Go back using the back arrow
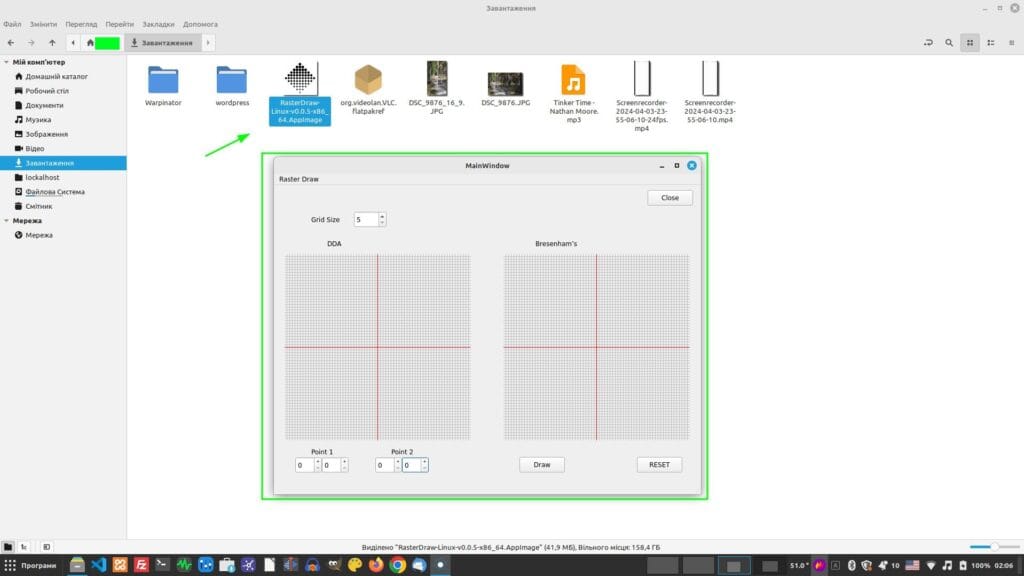The image size is (1024, 576). click(12, 42)
